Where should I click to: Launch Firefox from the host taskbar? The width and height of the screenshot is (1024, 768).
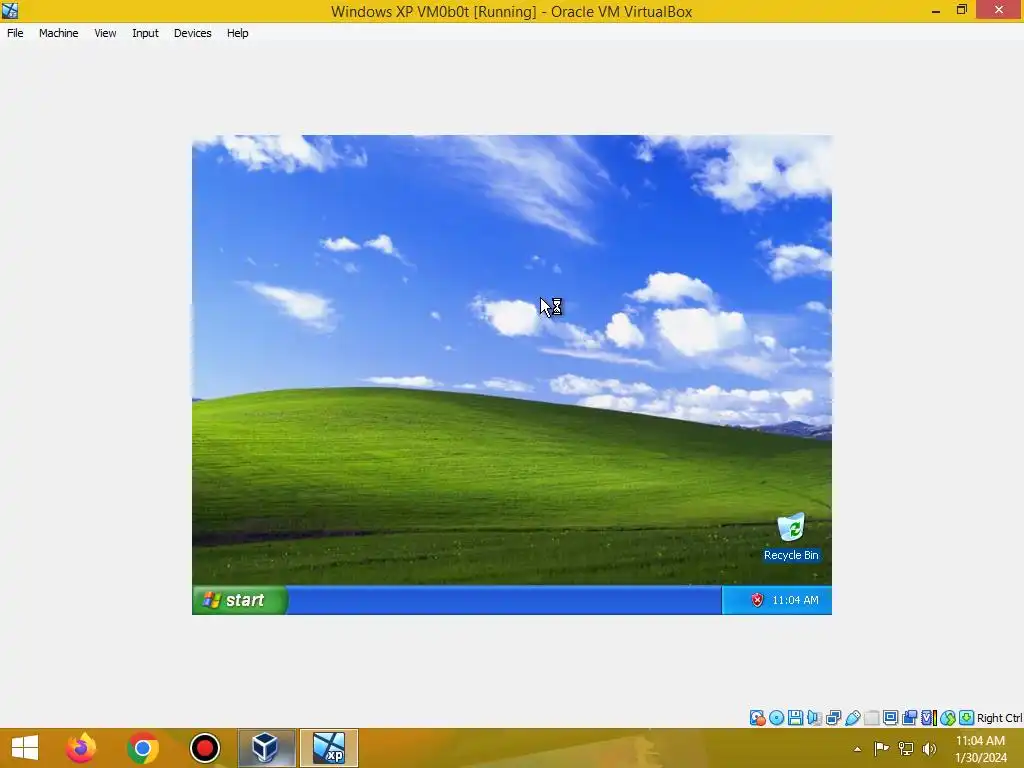(x=81, y=748)
